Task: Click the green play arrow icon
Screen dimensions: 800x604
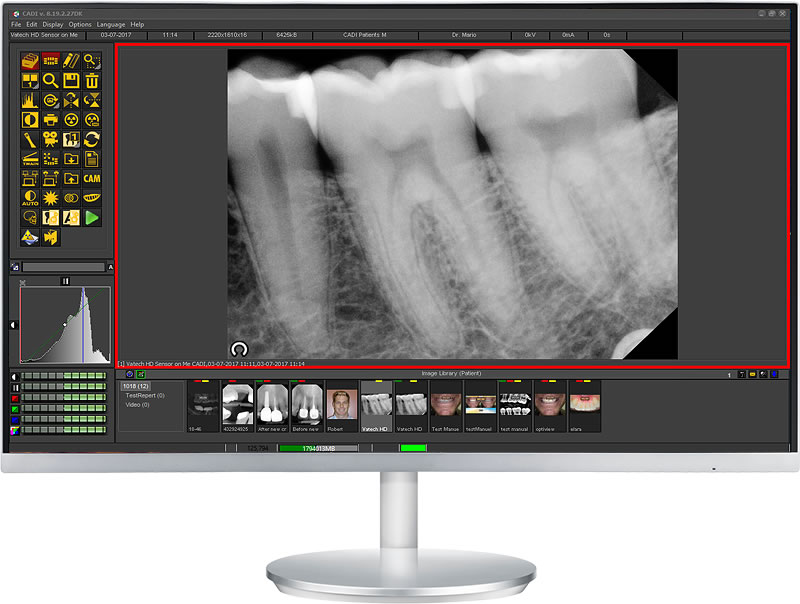Action: (x=92, y=217)
